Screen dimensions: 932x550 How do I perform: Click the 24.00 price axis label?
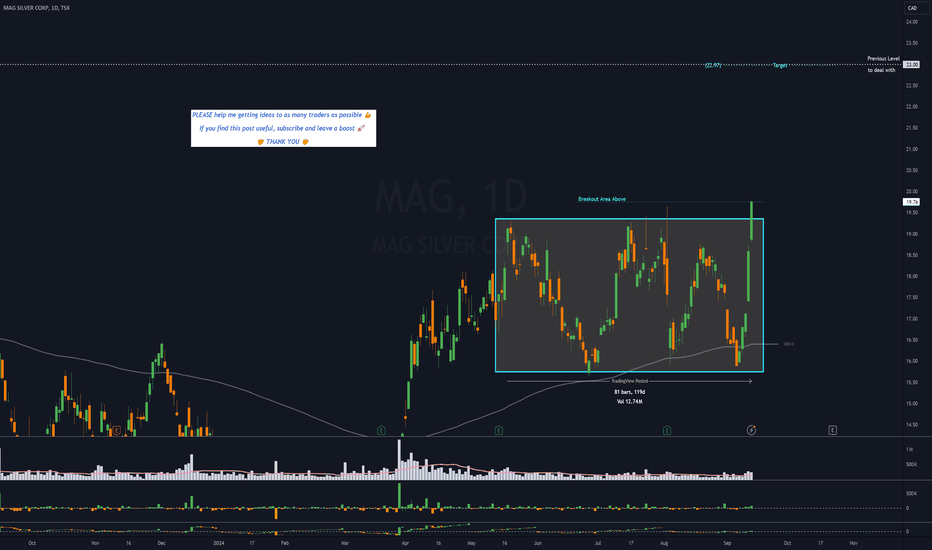point(911,22)
